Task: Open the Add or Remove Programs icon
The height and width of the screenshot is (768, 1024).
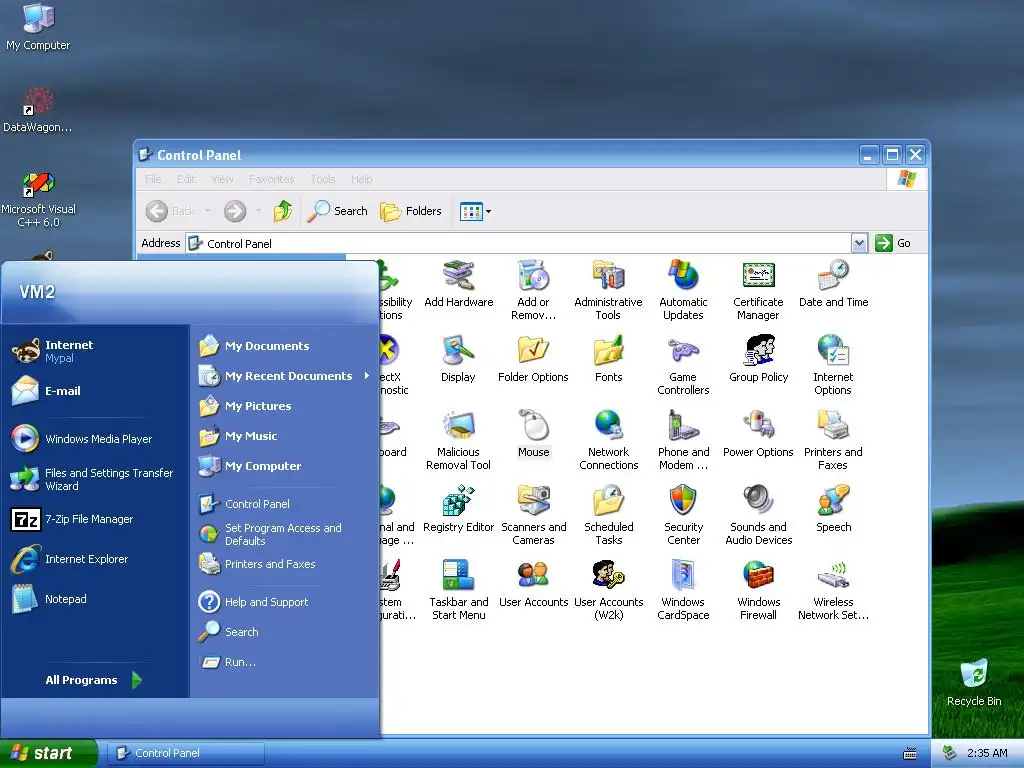Action: click(534, 291)
